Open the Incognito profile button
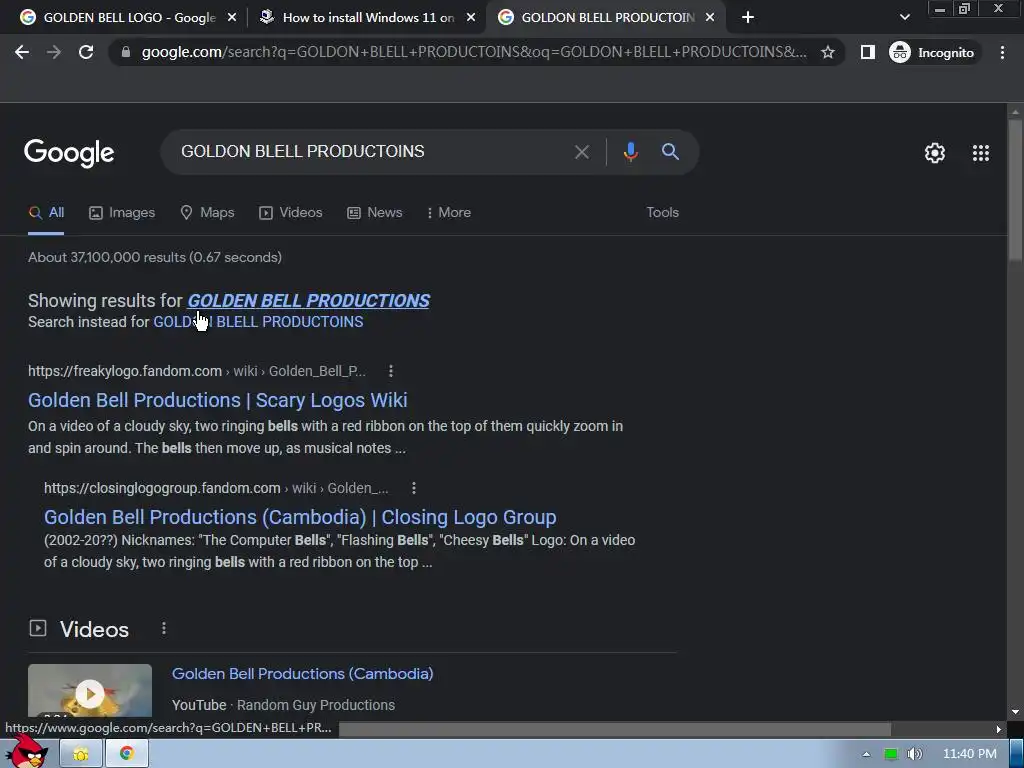Screen dimensions: 1024x768 coord(933,52)
